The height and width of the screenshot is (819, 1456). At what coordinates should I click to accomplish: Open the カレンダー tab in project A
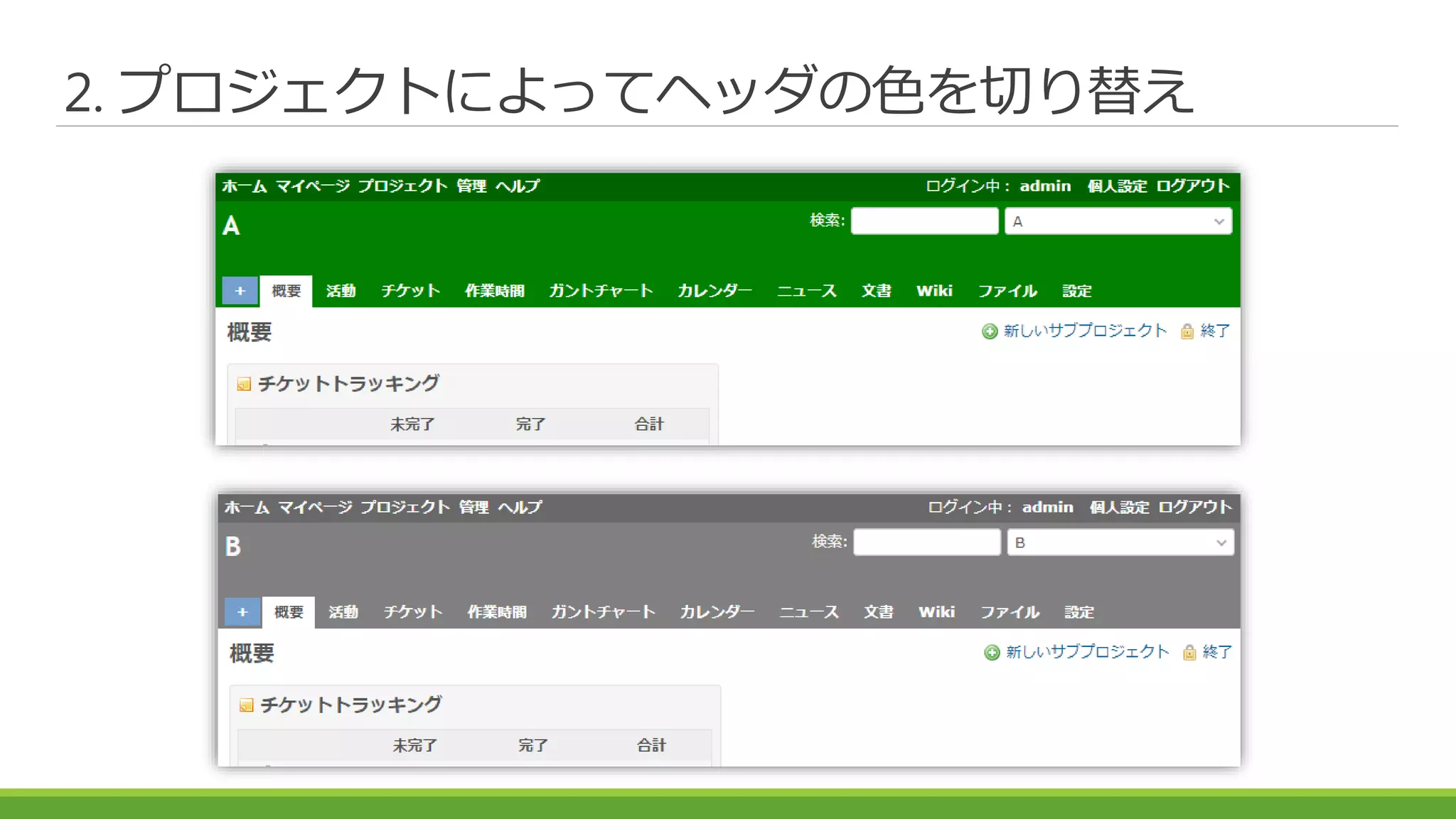tap(714, 291)
